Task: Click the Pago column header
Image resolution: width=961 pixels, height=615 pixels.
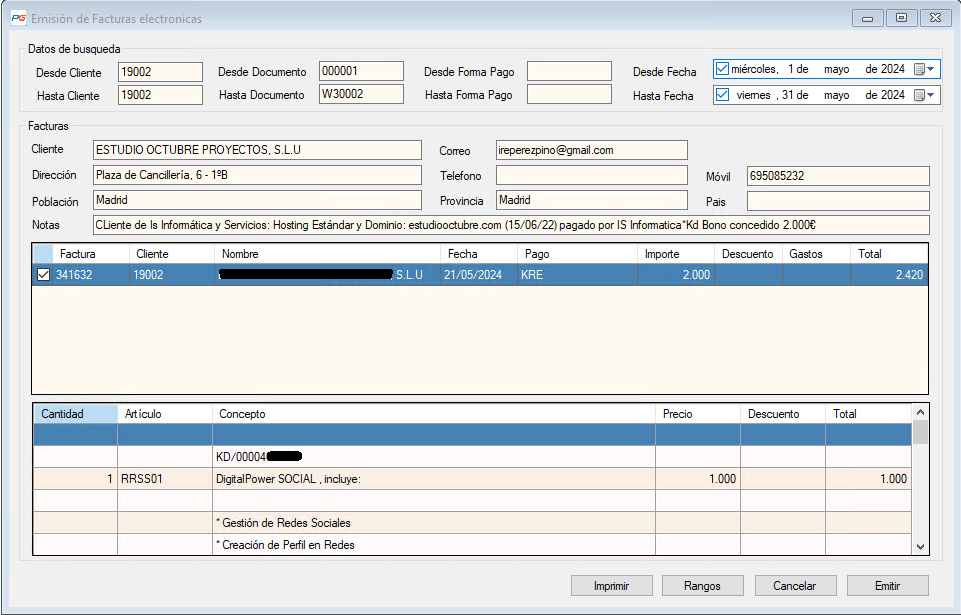Action: pos(577,254)
